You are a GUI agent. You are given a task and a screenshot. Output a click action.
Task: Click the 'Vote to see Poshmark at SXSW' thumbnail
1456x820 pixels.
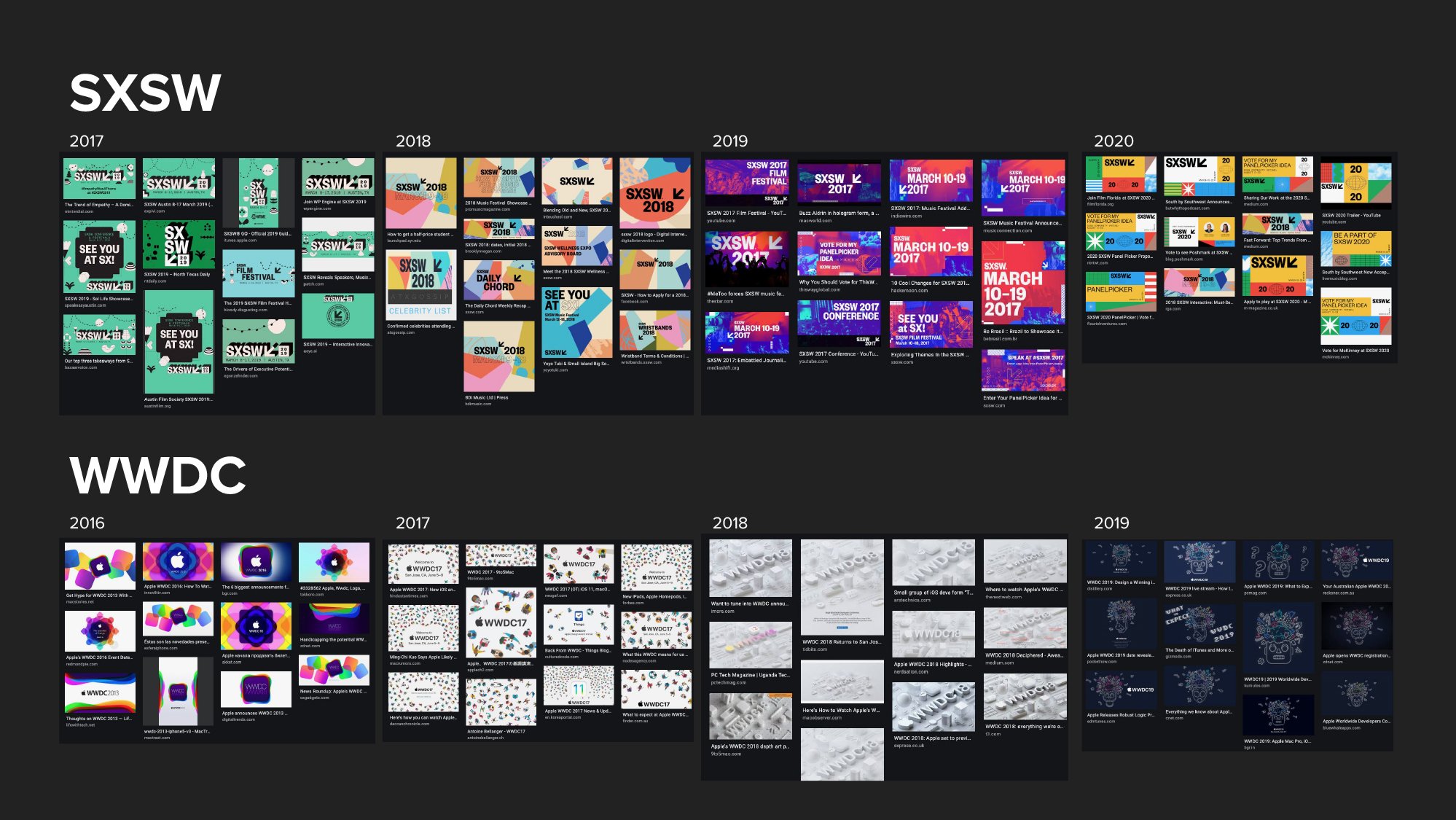pyautogui.click(x=1199, y=233)
